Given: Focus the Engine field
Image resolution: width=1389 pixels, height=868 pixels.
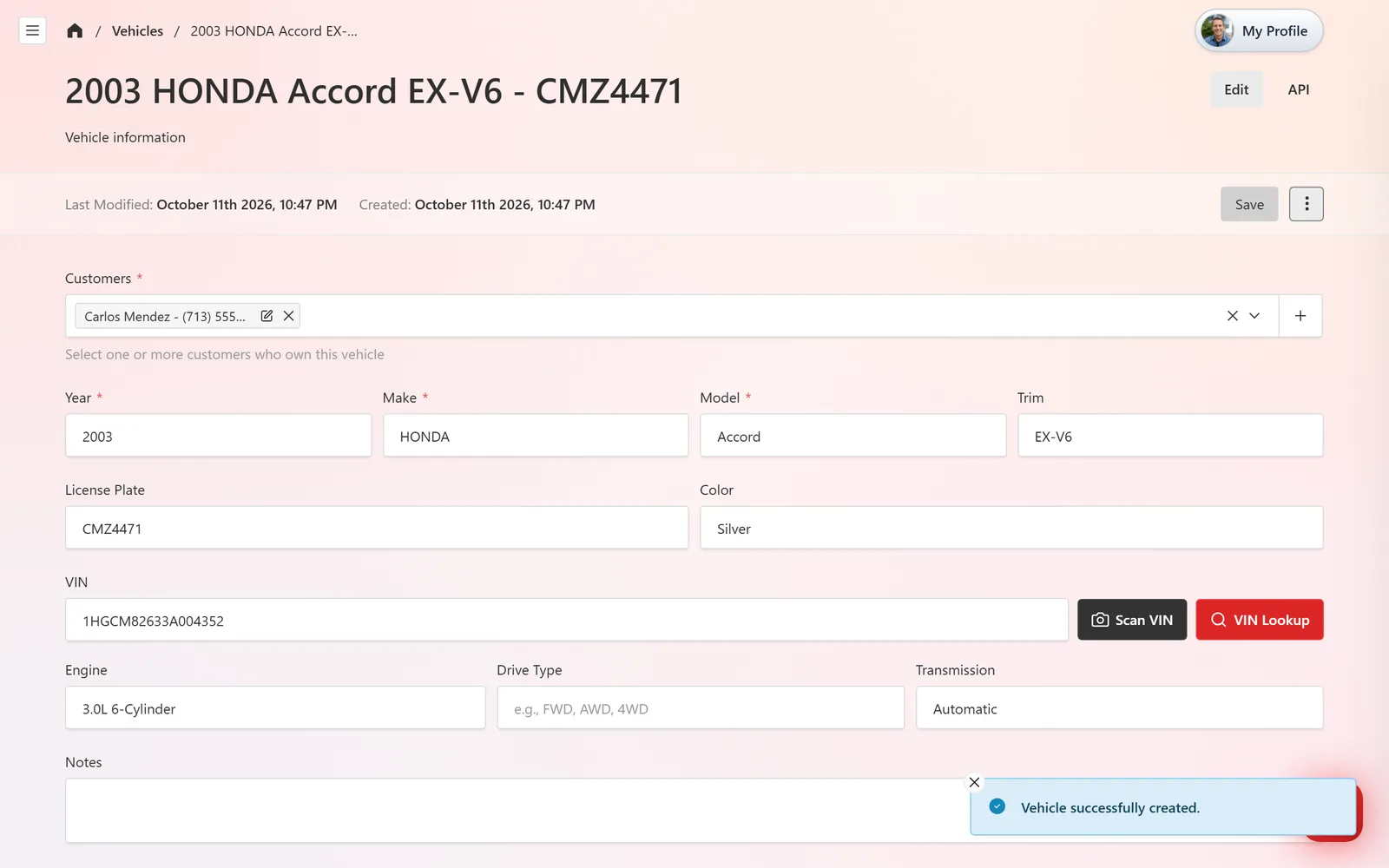Looking at the screenshot, I should pos(275,708).
